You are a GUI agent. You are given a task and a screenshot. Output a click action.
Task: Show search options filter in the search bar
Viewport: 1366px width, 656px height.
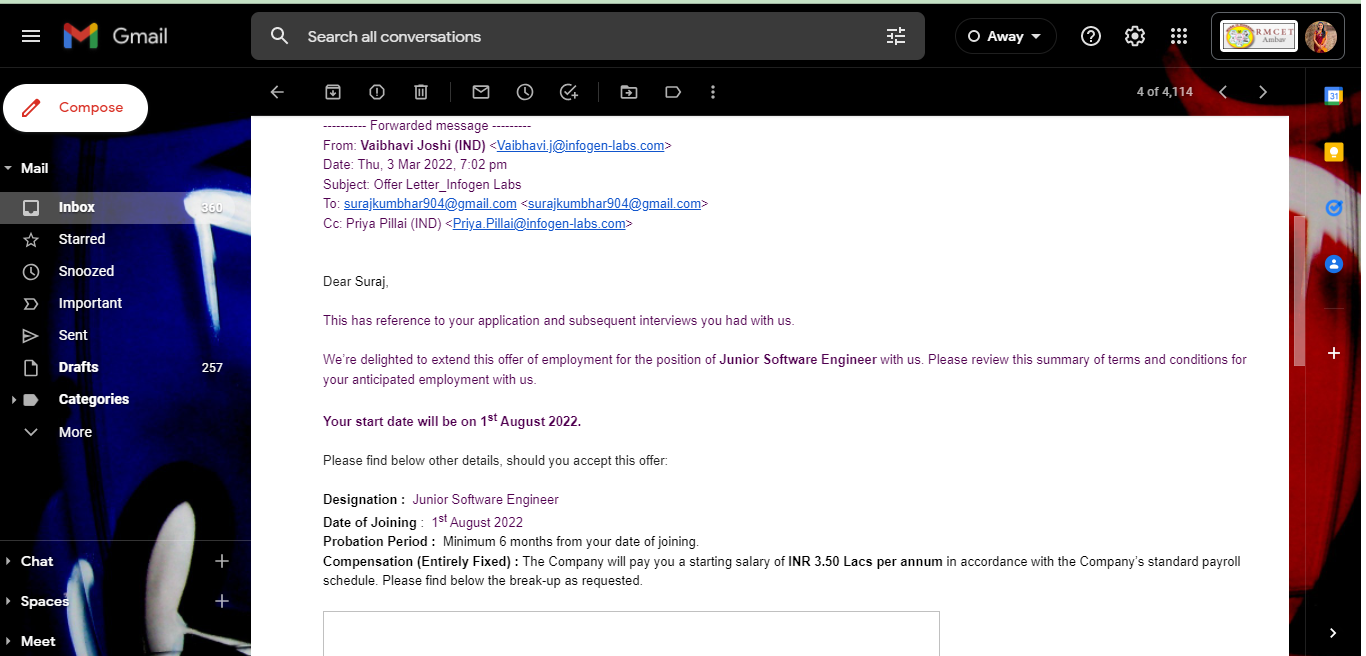click(x=896, y=36)
